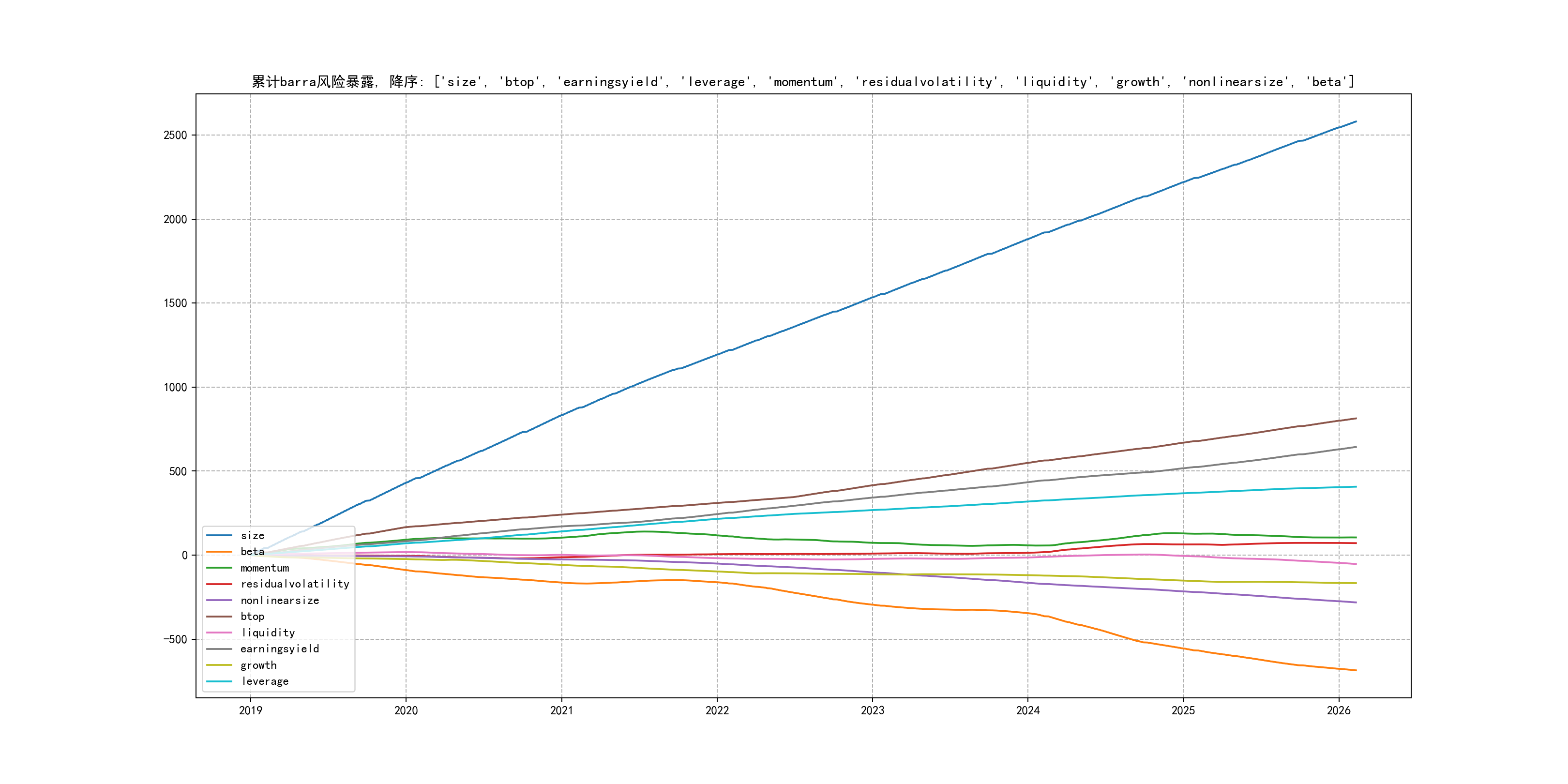This screenshot has height=784, width=1568.
Task: Click the orange beta legend line sample
Action: point(219,552)
